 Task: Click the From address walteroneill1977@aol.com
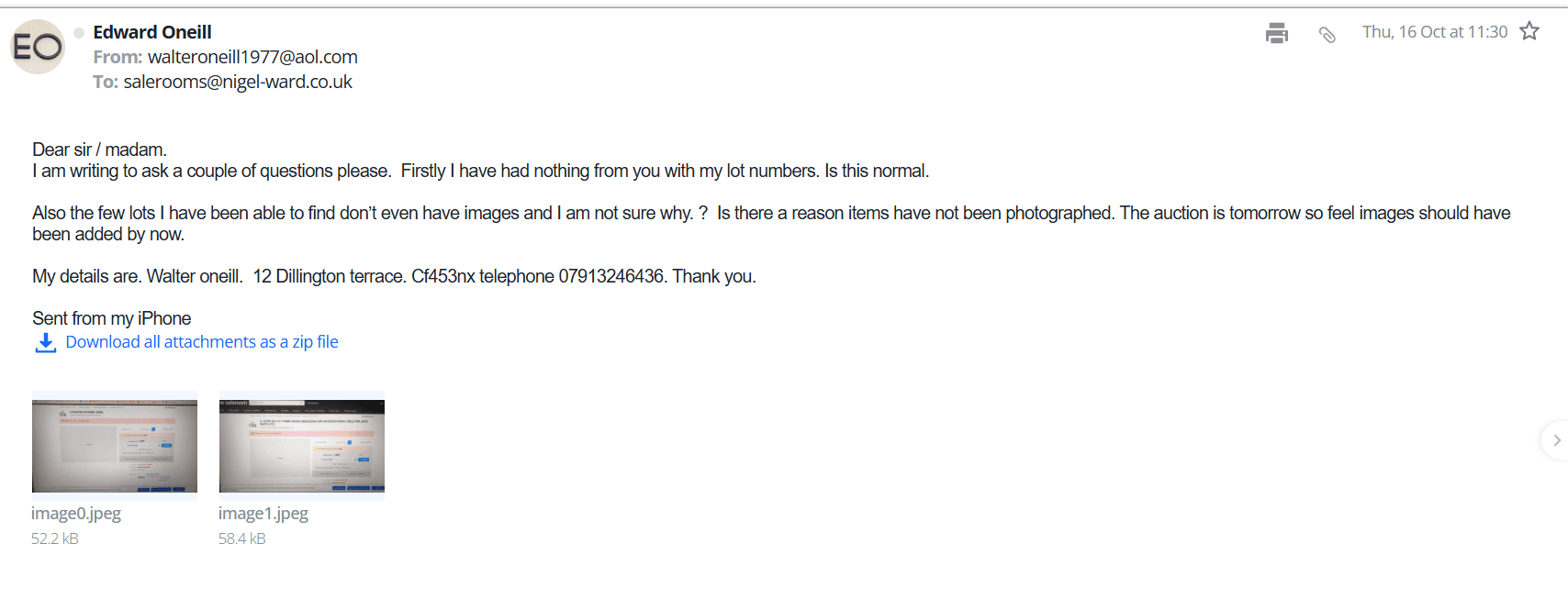tap(252, 57)
